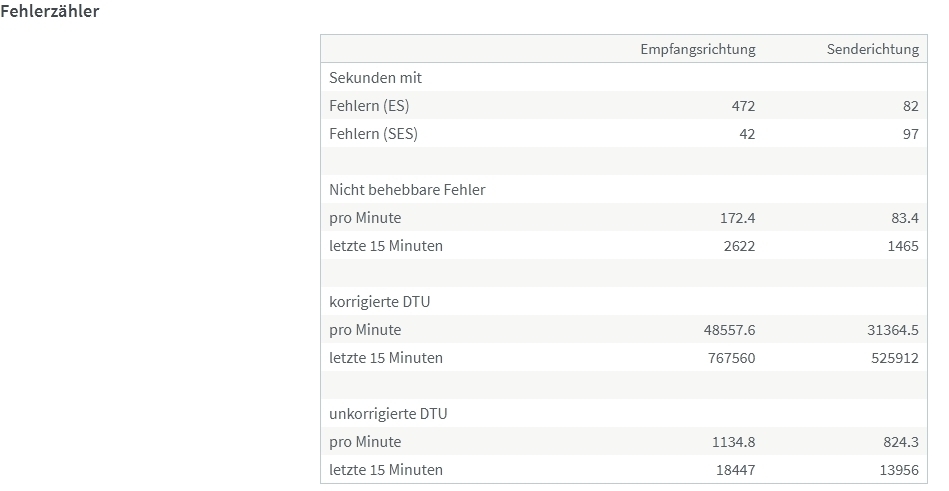
Task: Click the Fehlerzähler heading
Action: click(x=50, y=11)
